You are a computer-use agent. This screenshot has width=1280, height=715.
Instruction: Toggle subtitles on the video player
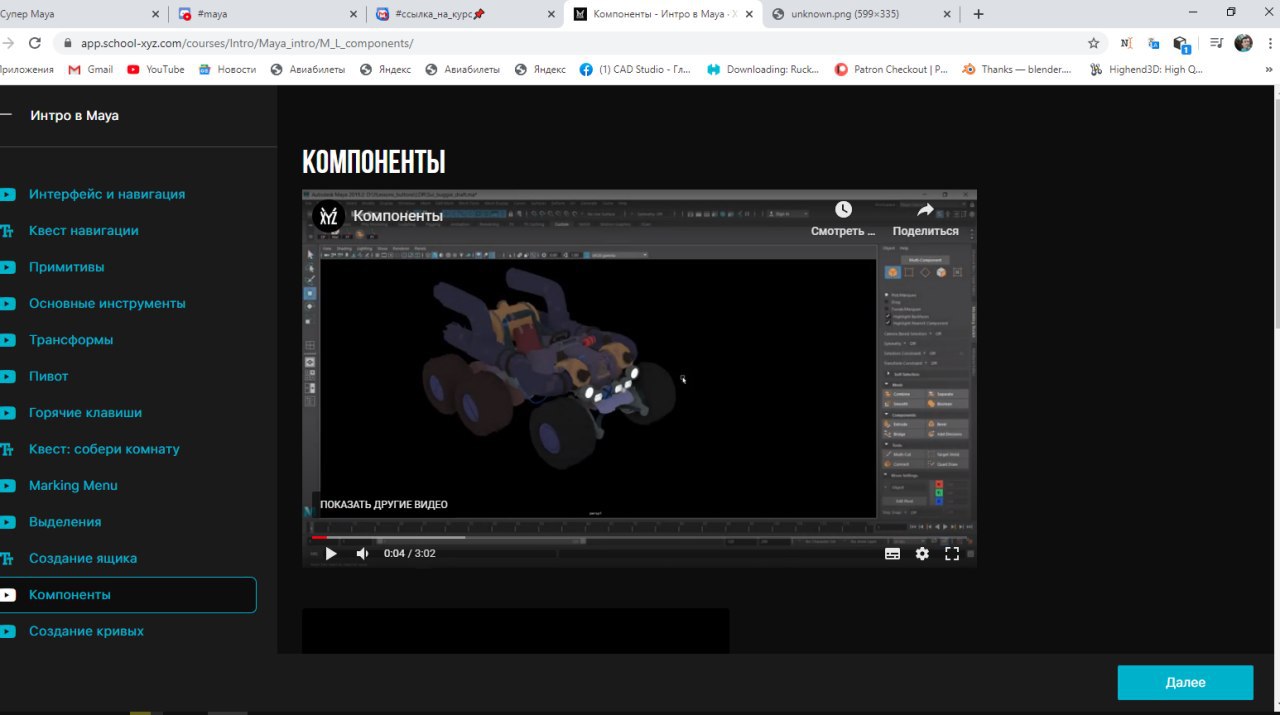click(892, 553)
